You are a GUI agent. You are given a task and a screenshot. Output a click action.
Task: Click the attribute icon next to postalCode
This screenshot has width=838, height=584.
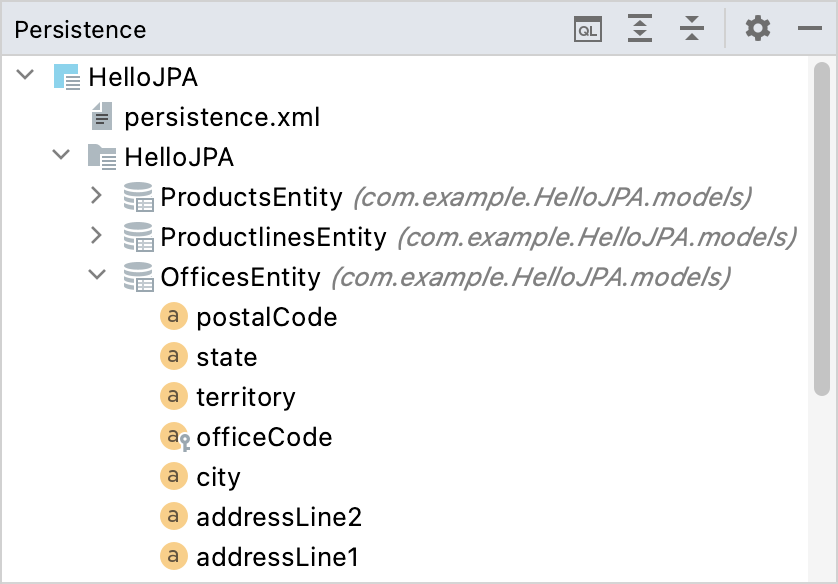[x=174, y=317]
